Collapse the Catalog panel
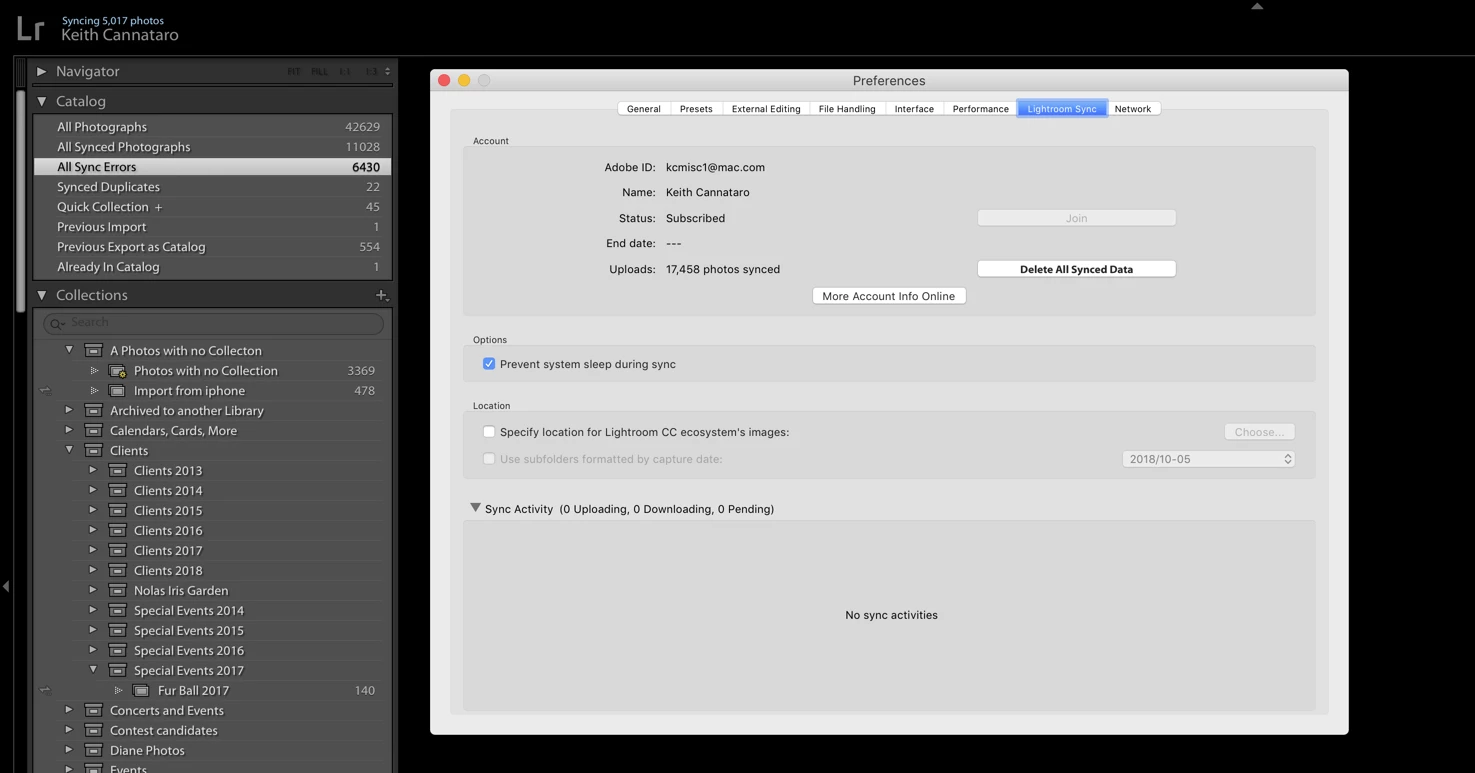 coord(42,101)
